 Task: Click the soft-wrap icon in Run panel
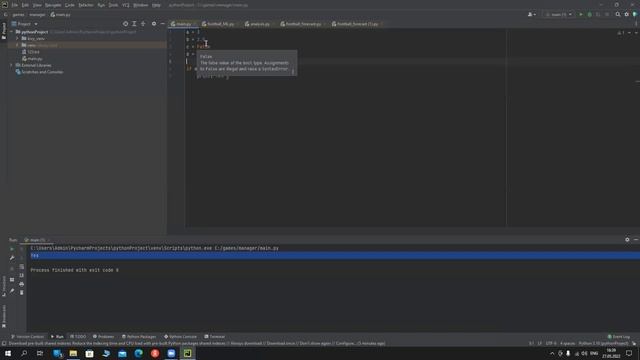click(22, 267)
